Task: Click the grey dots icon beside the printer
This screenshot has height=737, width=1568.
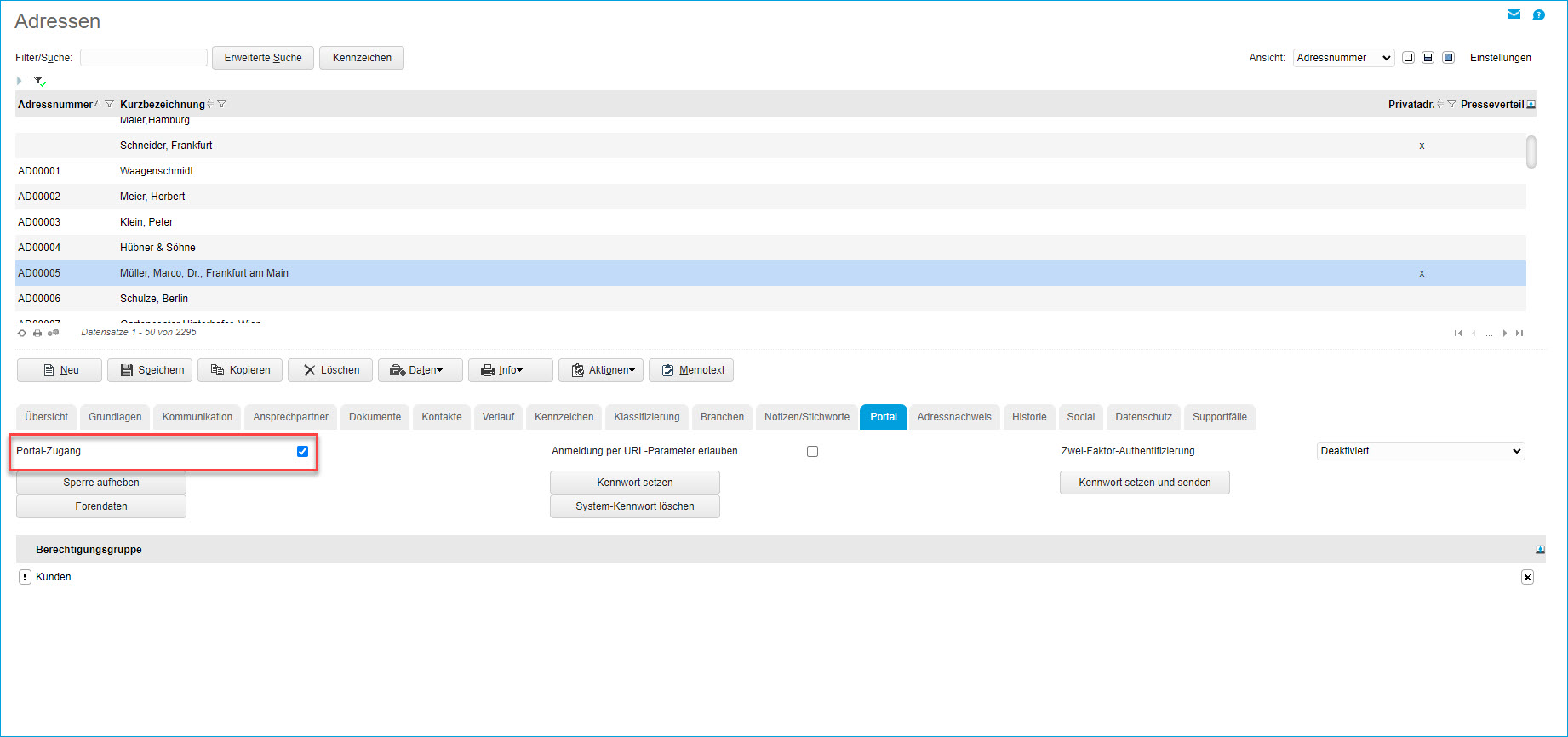Action: point(53,333)
